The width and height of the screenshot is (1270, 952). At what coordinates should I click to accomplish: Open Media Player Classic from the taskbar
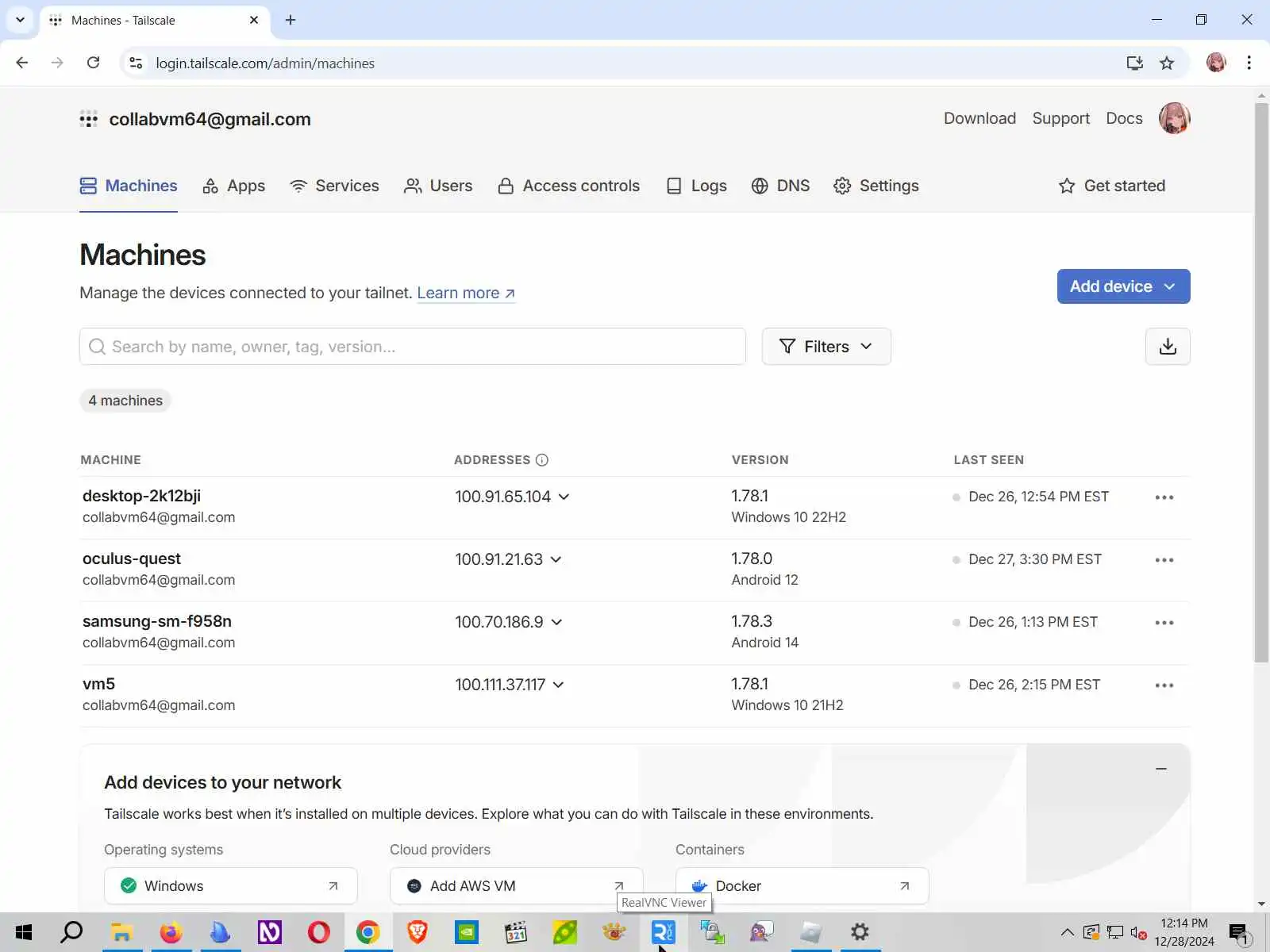point(515,932)
